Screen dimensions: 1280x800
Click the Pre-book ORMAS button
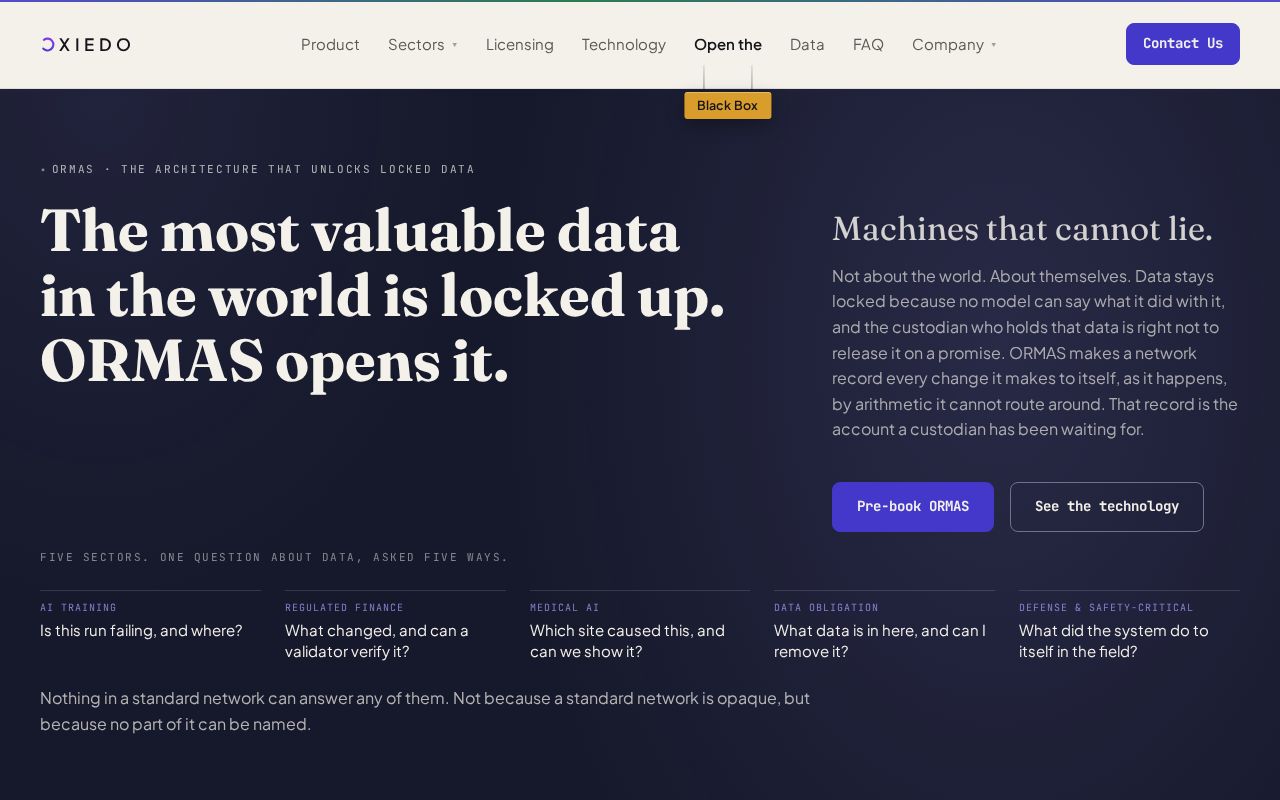pyautogui.click(x=913, y=507)
